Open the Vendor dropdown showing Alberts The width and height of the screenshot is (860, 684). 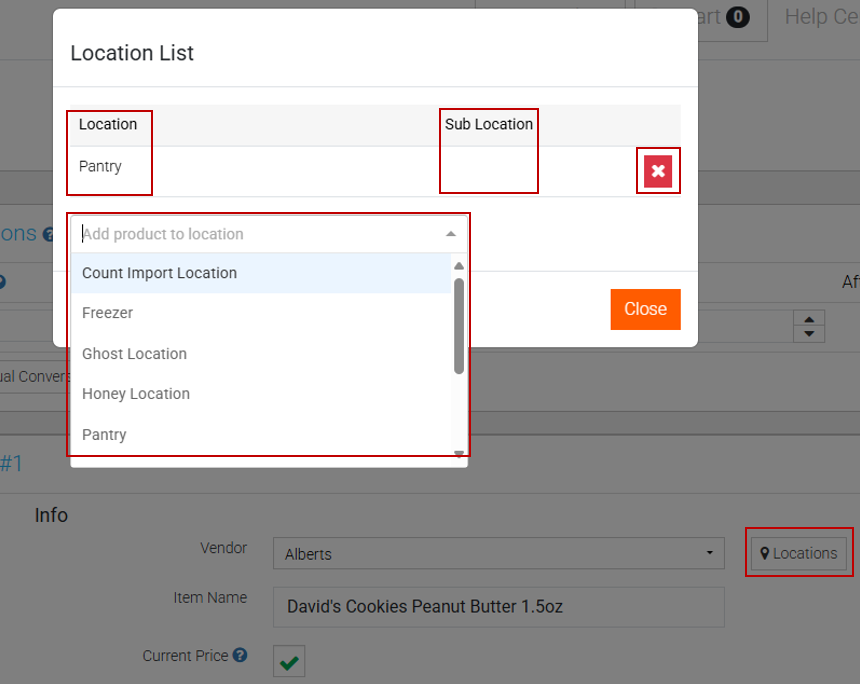click(499, 553)
